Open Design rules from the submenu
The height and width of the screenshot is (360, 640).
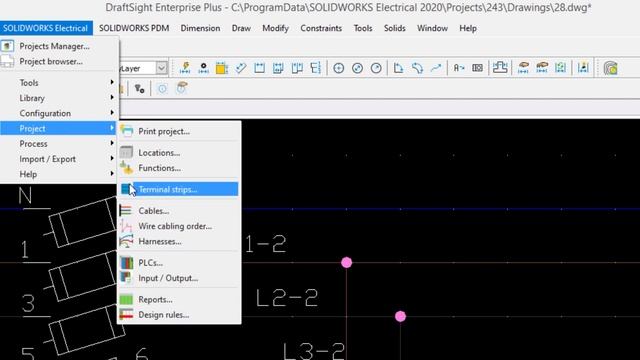[x=179, y=315]
